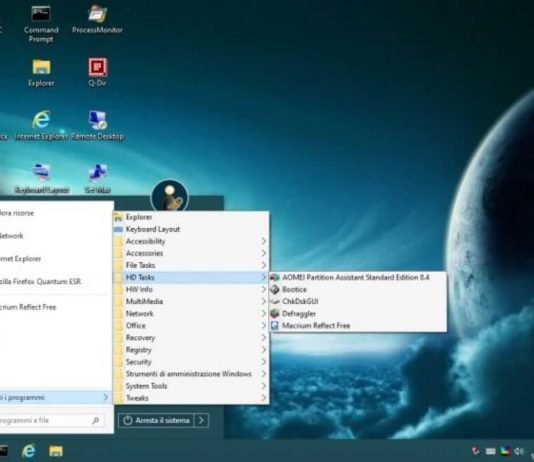
Task: Launch Defraggler from the submenu
Action: [358, 314]
